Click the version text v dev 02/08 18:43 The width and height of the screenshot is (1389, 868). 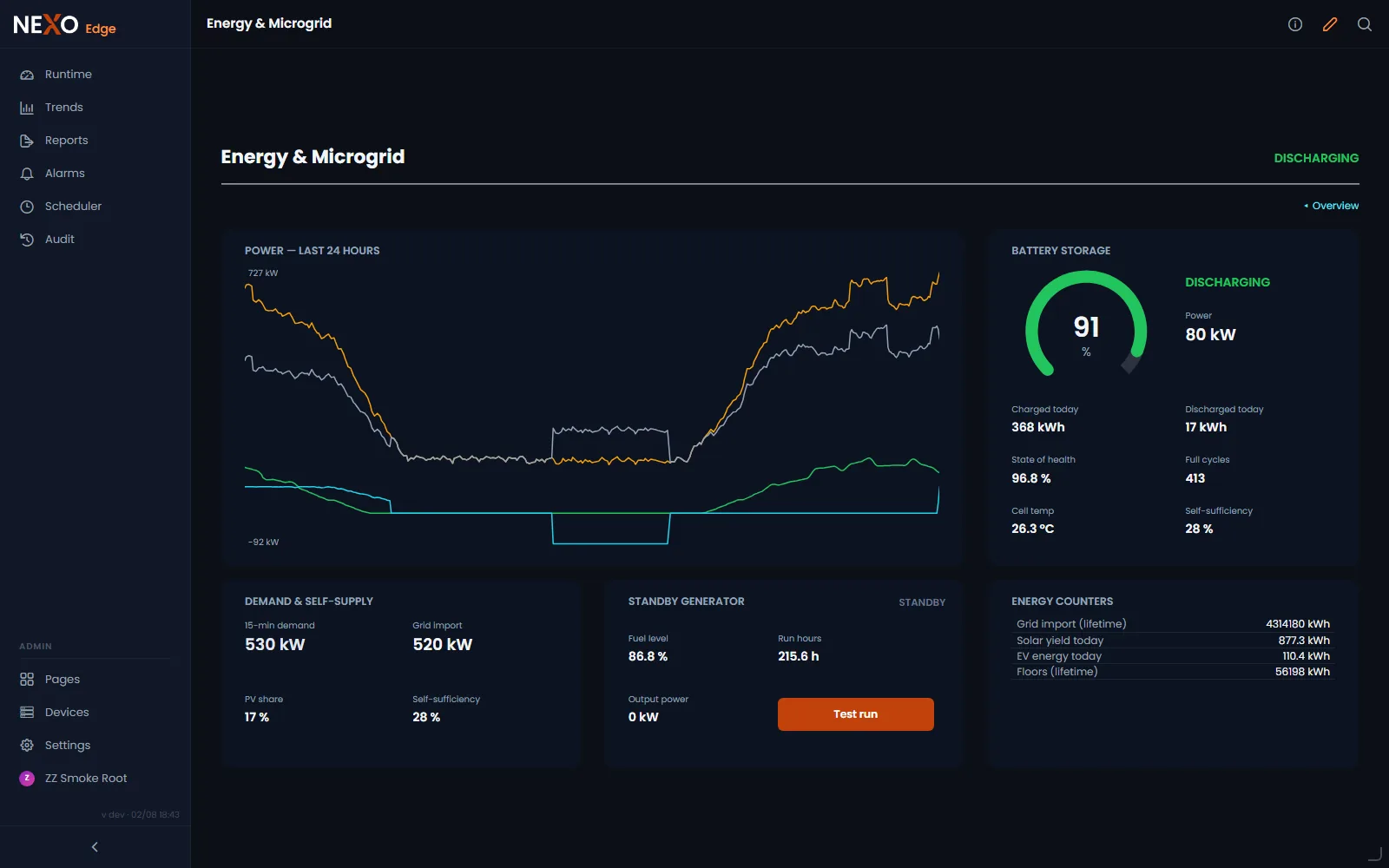click(x=141, y=815)
